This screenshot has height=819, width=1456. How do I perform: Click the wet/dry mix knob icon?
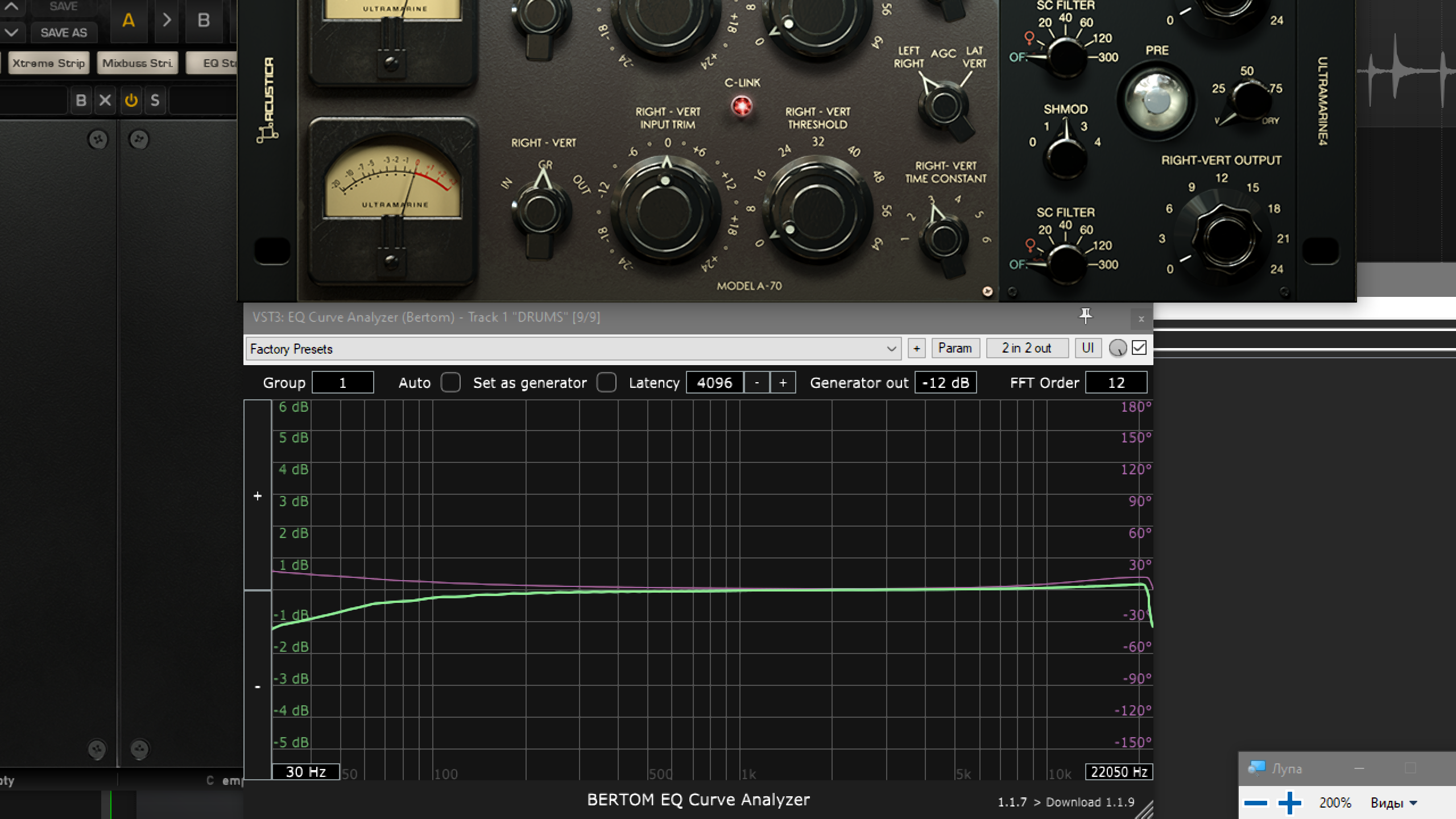pos(1117,348)
